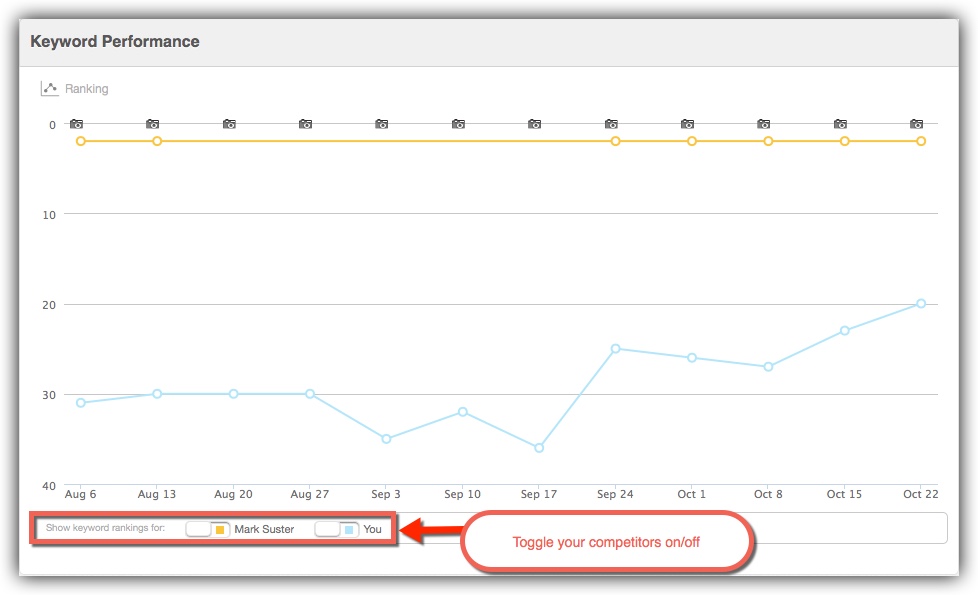Screen dimensions: 978x595
Task: Click the '20' y-axis label
Action: [x=49, y=305]
